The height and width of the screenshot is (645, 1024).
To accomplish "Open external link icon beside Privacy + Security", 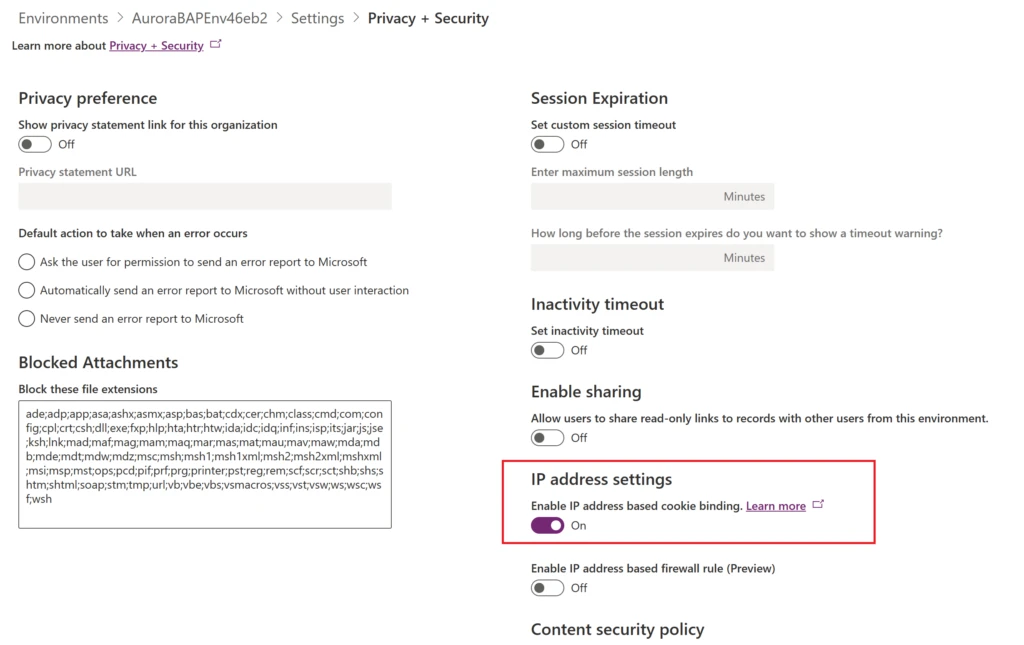I will coord(216,45).
